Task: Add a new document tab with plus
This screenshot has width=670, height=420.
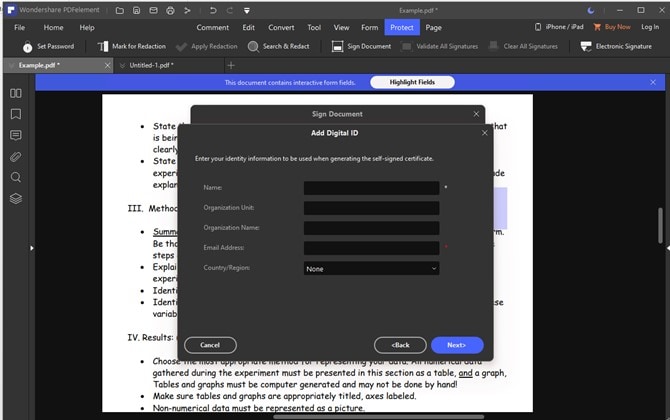Action: [231, 65]
